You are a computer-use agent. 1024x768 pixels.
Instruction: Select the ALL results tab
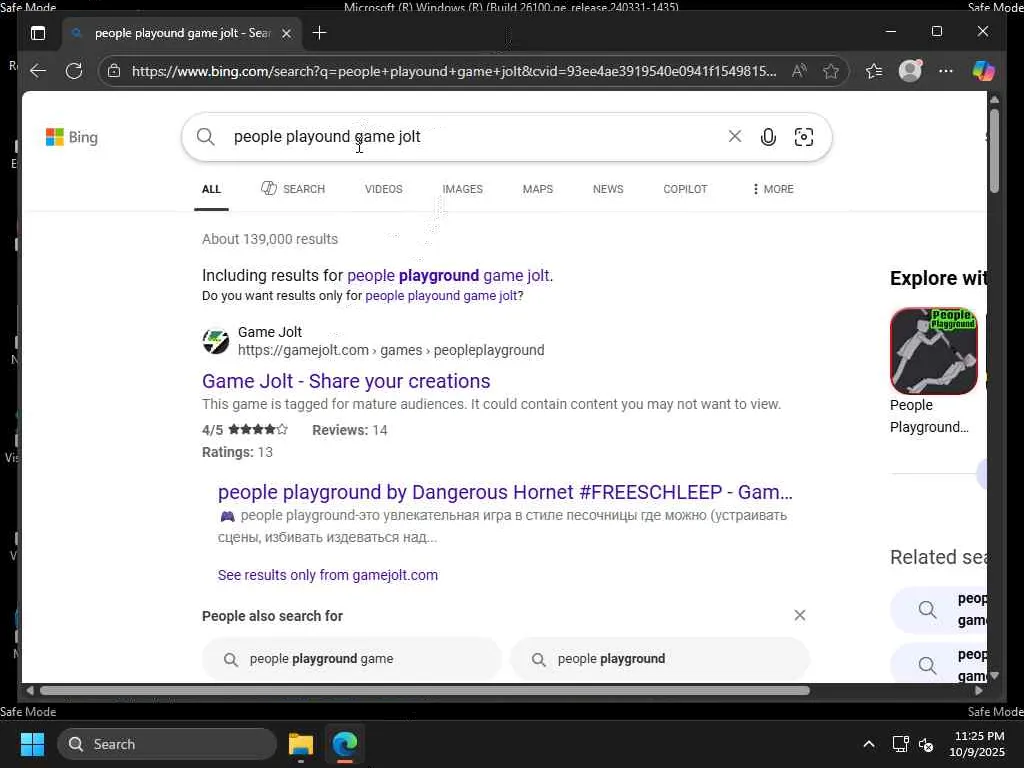[211, 189]
